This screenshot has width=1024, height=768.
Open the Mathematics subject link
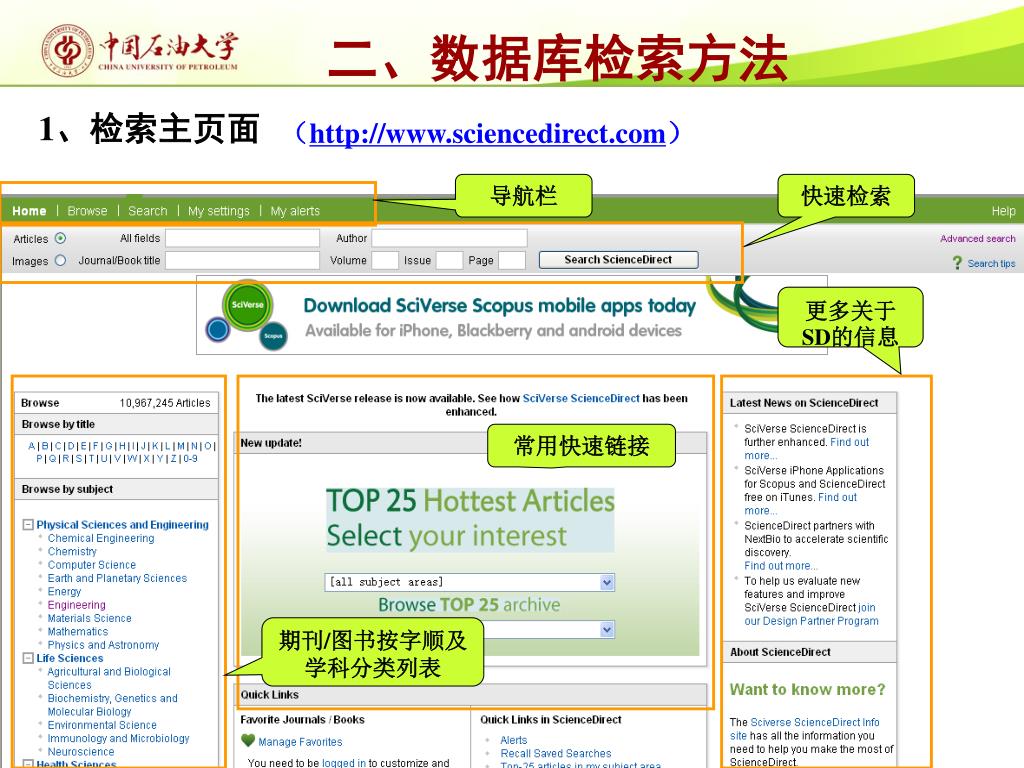point(78,632)
